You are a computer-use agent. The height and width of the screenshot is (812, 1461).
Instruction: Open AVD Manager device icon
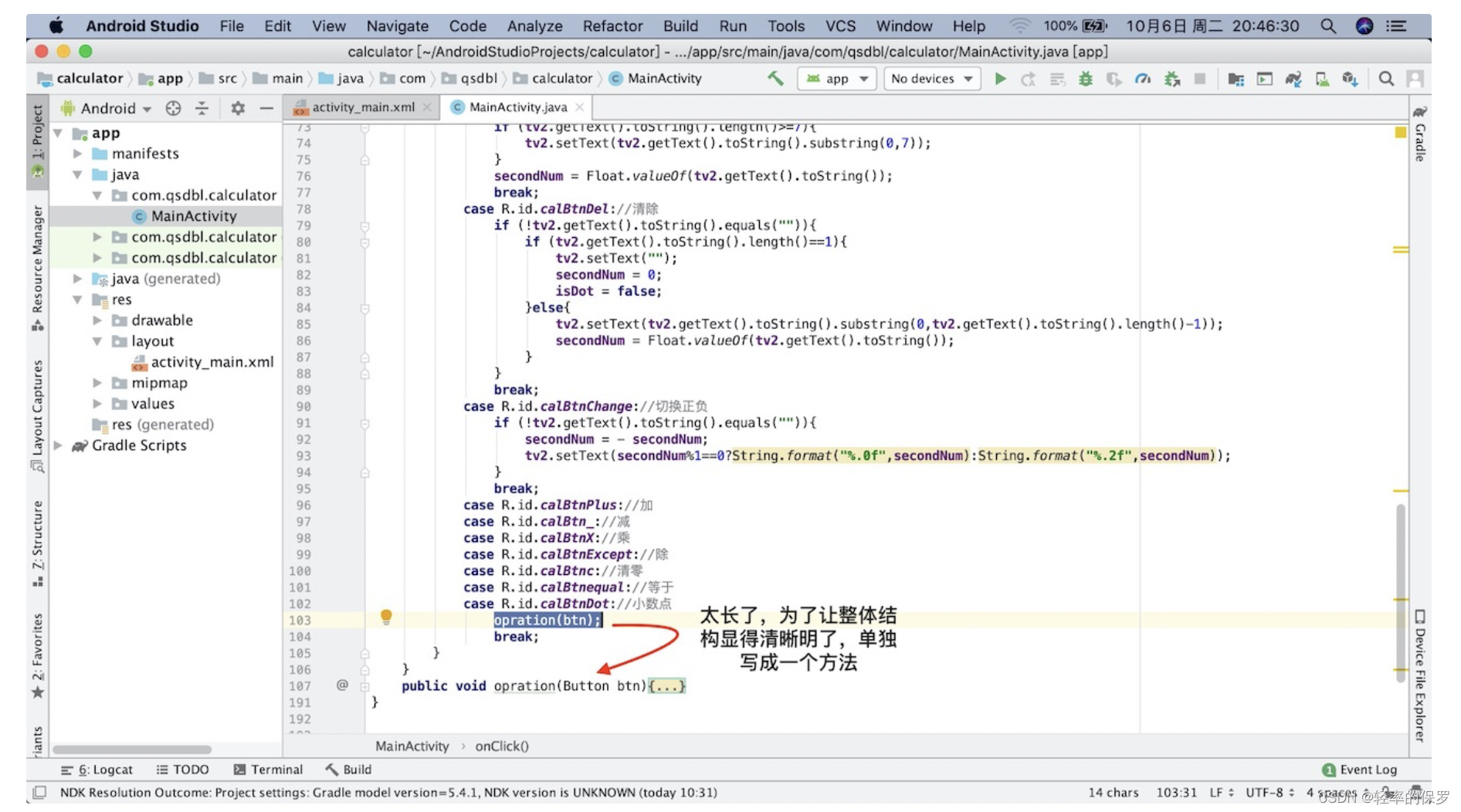(x=1322, y=79)
